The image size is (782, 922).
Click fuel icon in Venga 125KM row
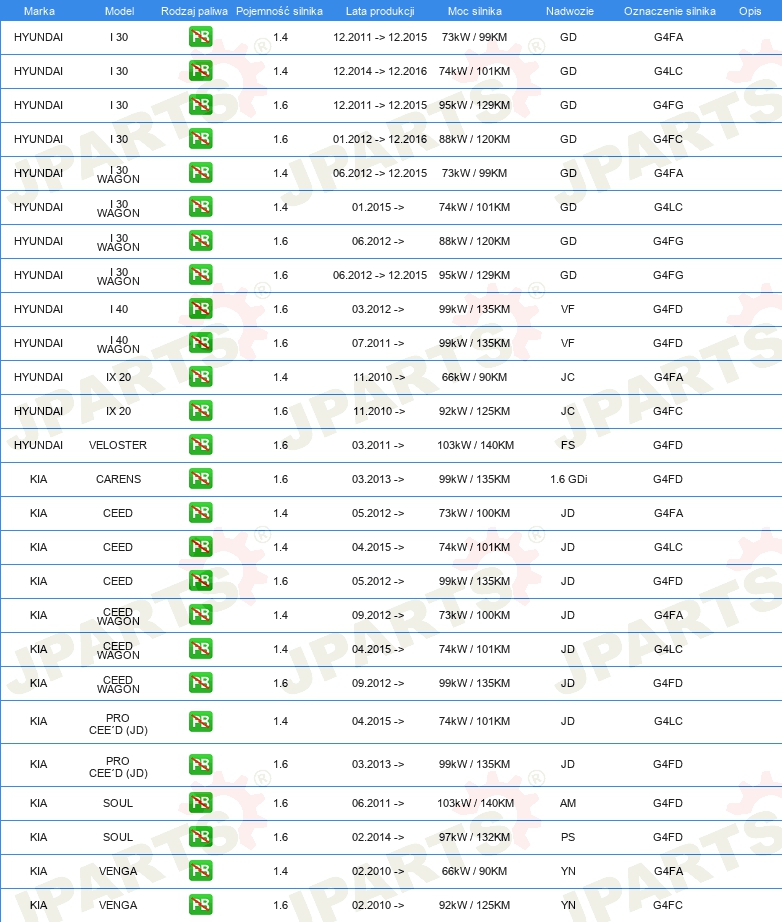point(200,906)
